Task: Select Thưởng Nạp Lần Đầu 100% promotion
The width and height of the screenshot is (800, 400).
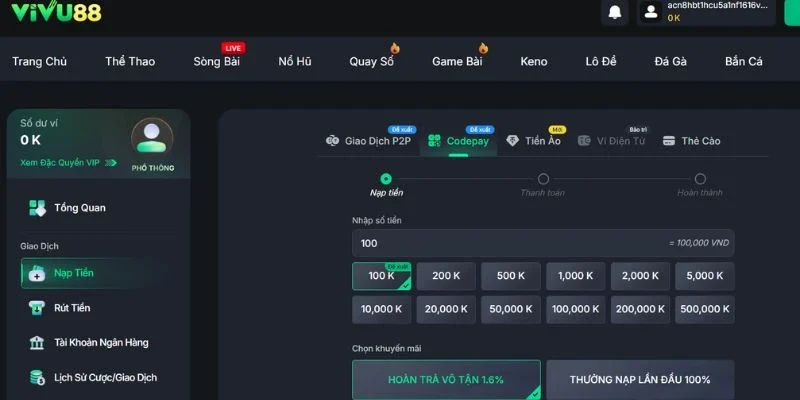Action: [x=640, y=380]
